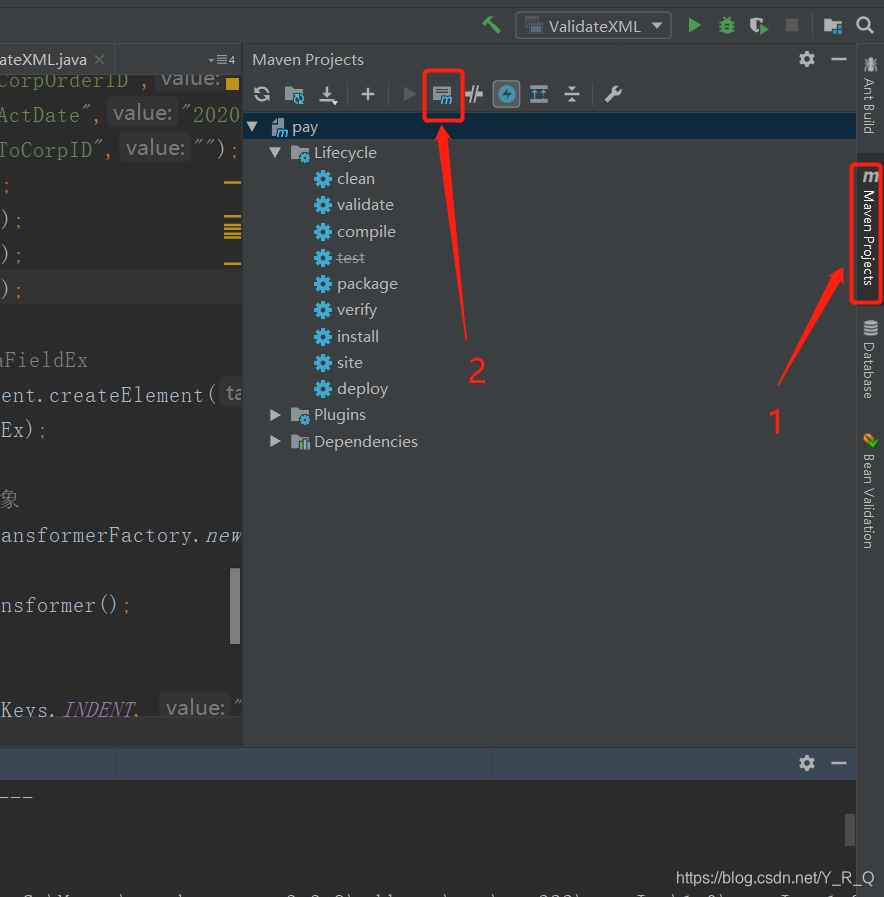The width and height of the screenshot is (884, 897).
Task: Click the Run Maven Build arrow
Action: [x=409, y=94]
